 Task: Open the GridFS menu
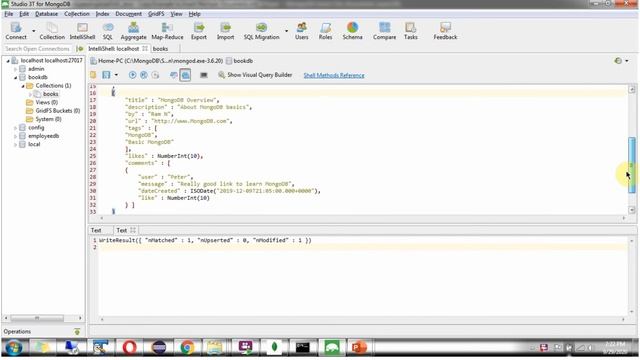click(156, 14)
